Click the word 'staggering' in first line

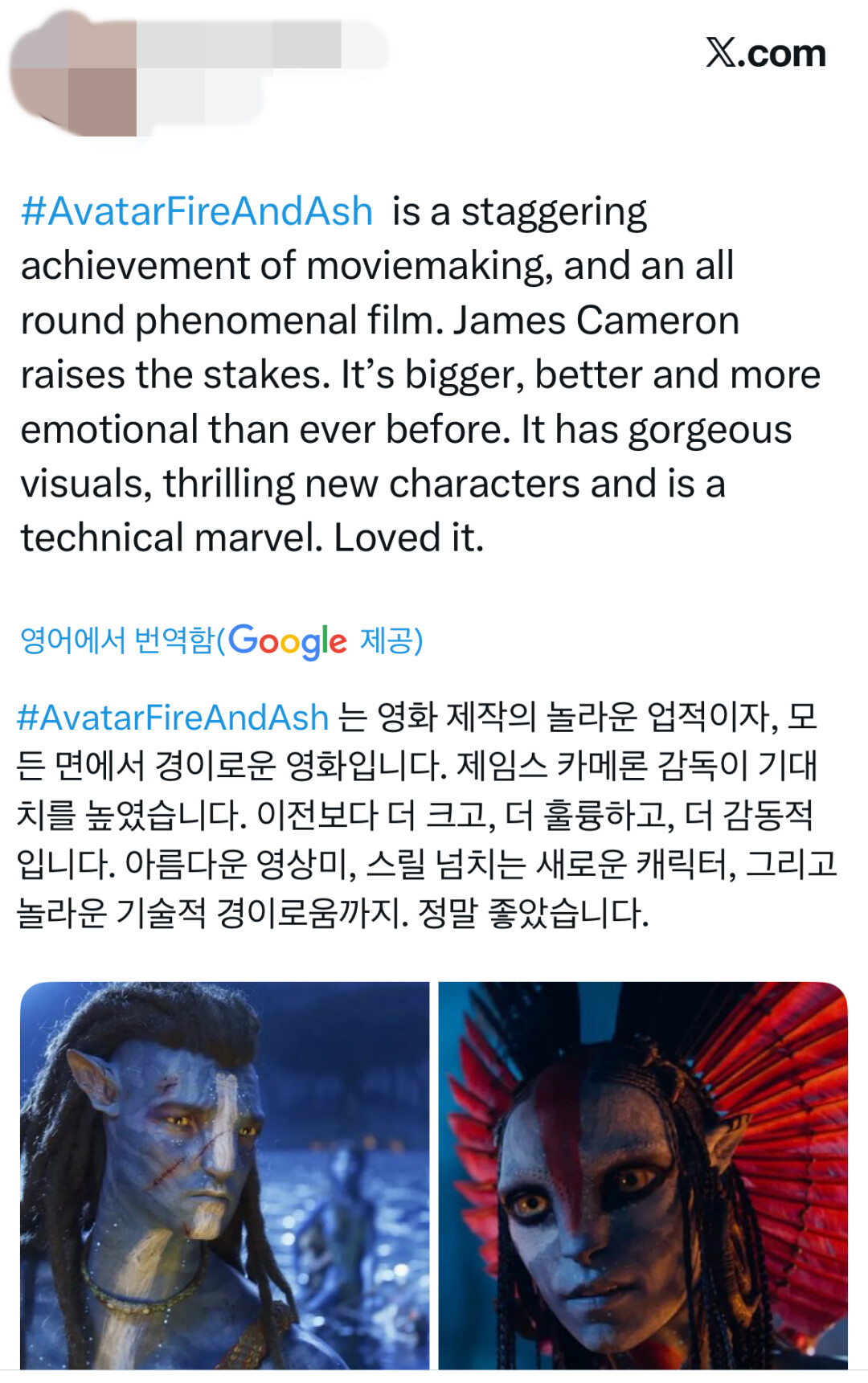(554, 213)
